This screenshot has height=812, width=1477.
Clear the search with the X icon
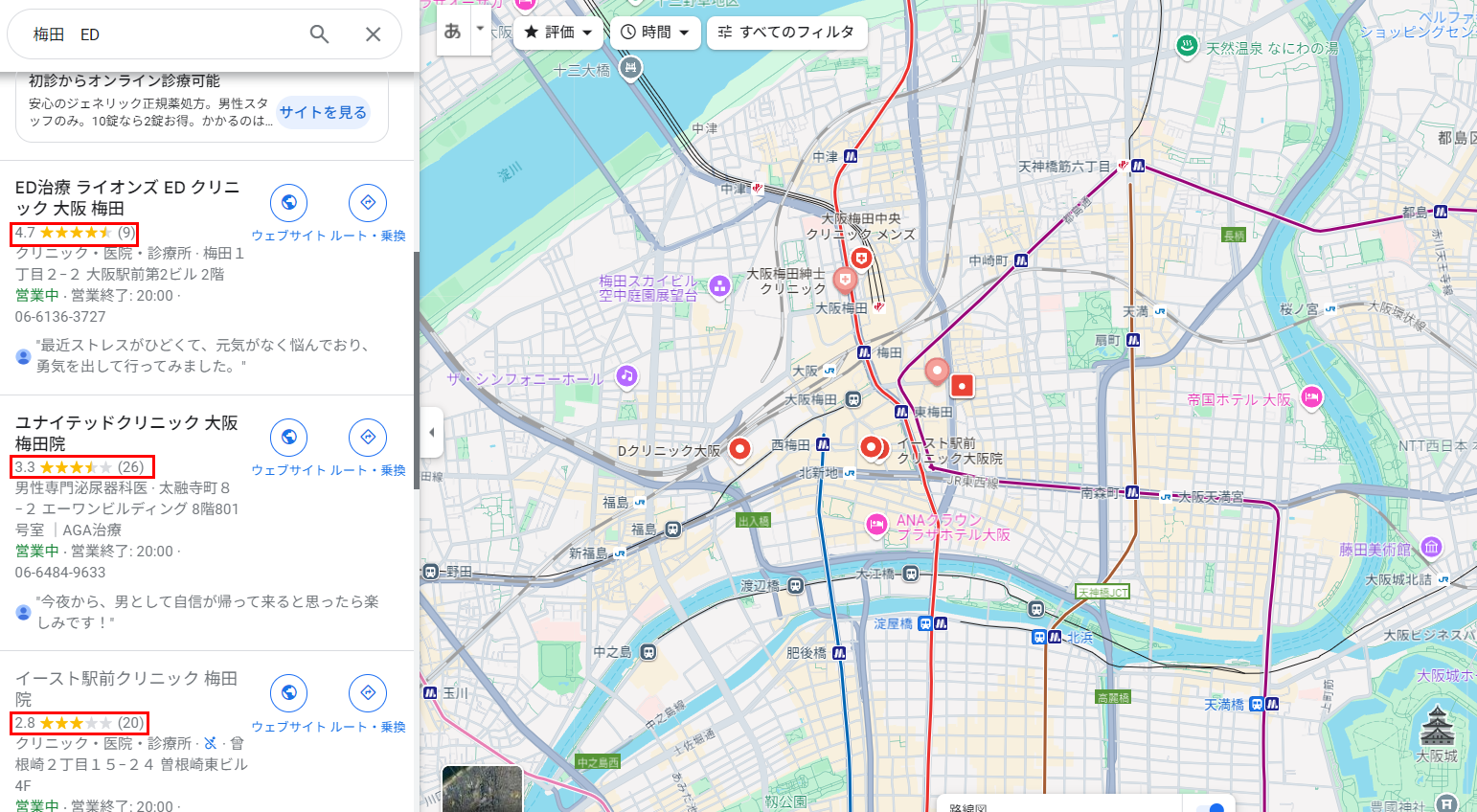tap(374, 34)
